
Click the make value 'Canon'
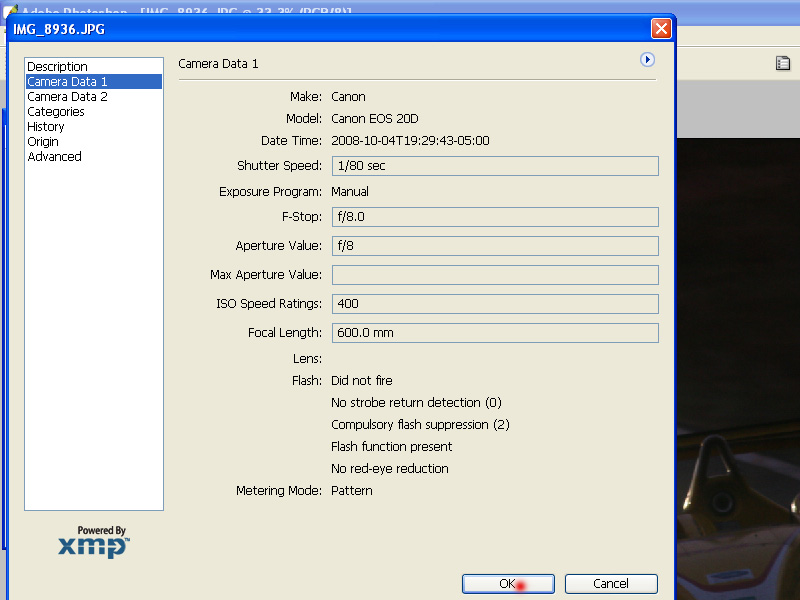[x=348, y=97]
